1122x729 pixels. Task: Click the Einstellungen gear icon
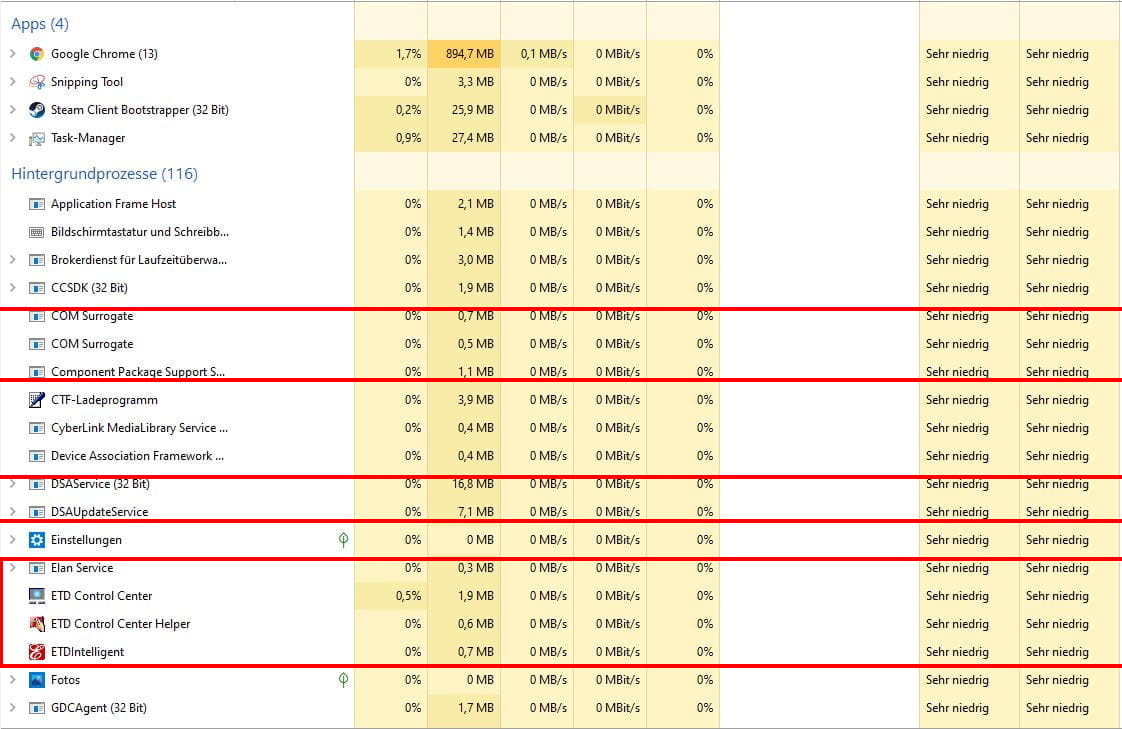tap(37, 540)
